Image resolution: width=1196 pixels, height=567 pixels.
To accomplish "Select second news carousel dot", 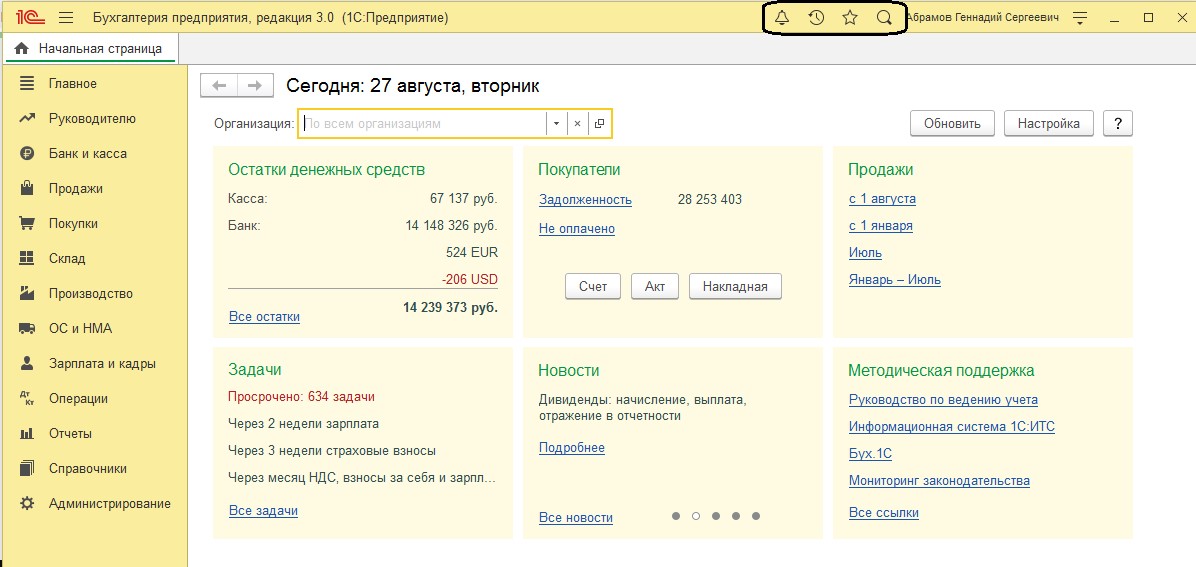I will pos(696,516).
